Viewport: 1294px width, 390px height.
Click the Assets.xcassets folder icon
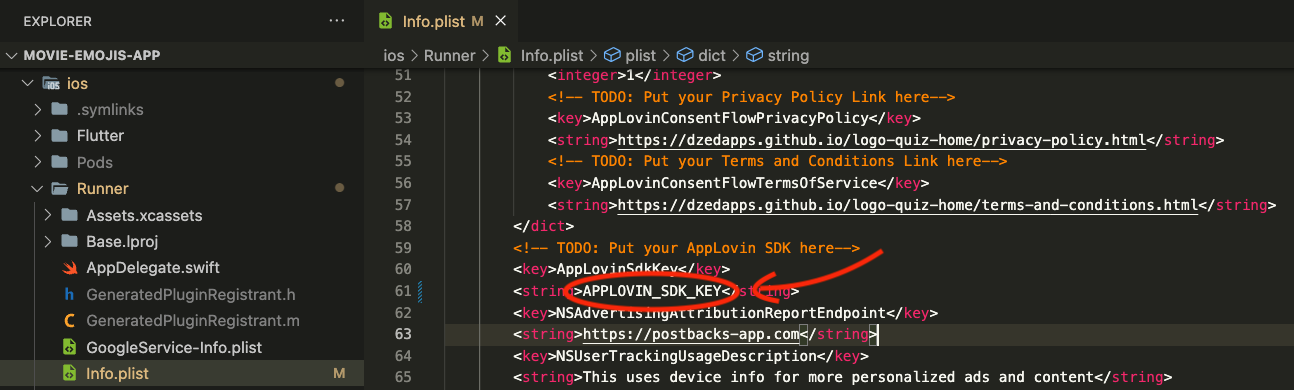69,215
